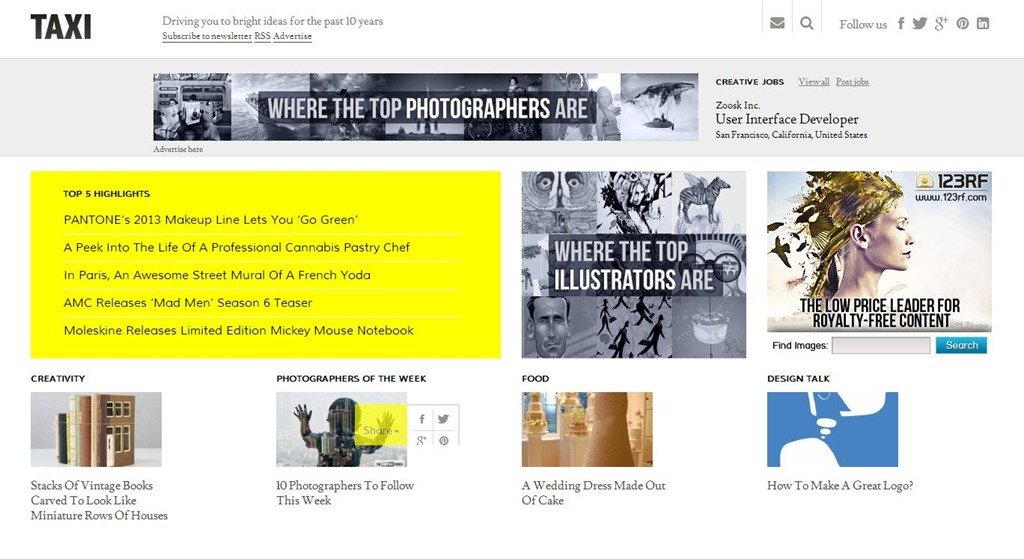Click the envelope newsletter icon in header
The width and height of the screenshot is (1024, 559).
click(777, 24)
